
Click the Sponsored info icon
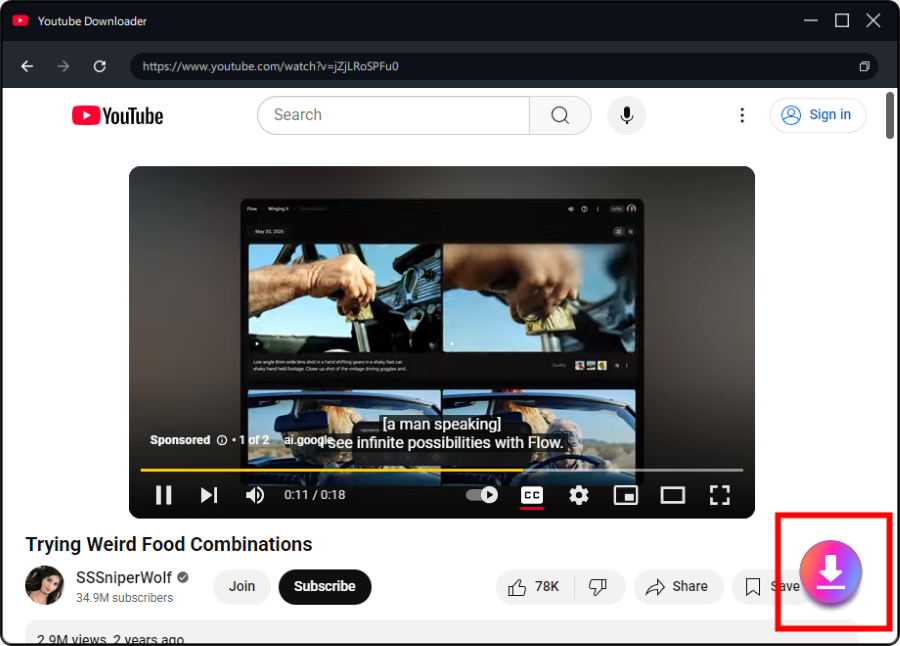coord(222,440)
